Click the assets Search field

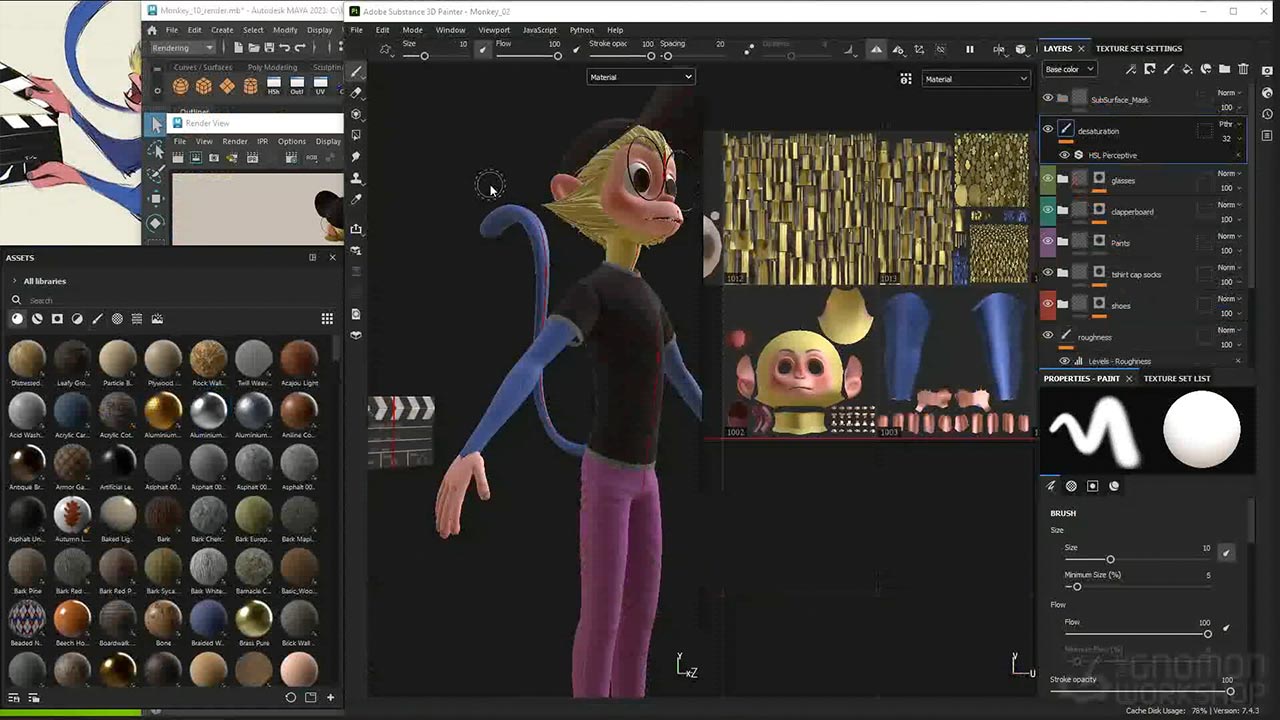(150, 300)
